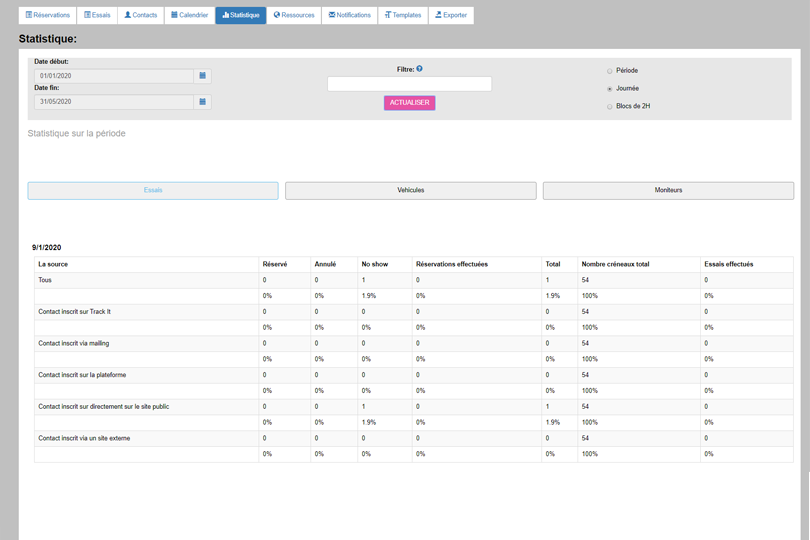
Task: Click the Statistique tab bar-chart icon
Action: coord(226,15)
